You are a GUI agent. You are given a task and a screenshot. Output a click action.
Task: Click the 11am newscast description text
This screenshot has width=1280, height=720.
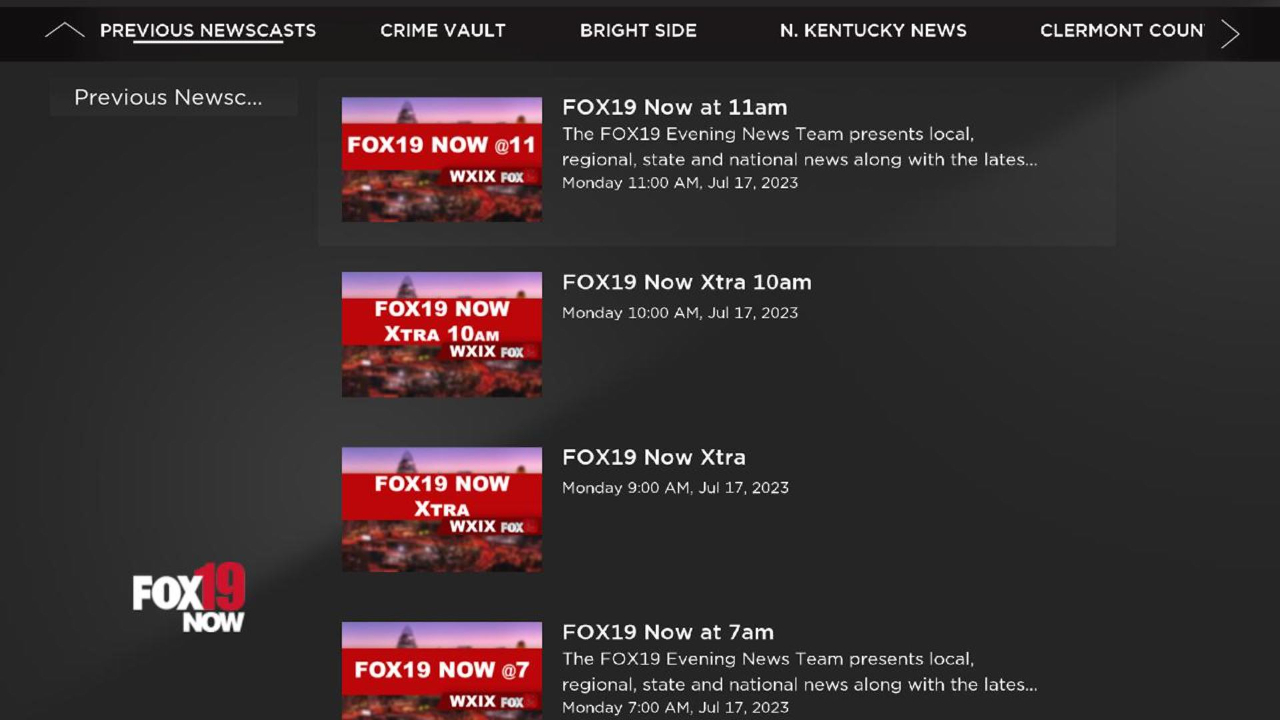pyautogui.click(x=799, y=147)
